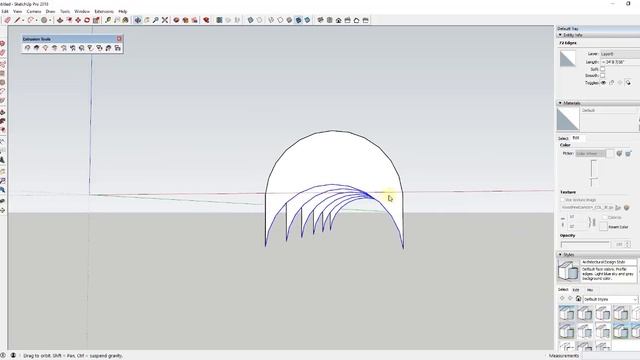Click the Length value field

click(620, 62)
